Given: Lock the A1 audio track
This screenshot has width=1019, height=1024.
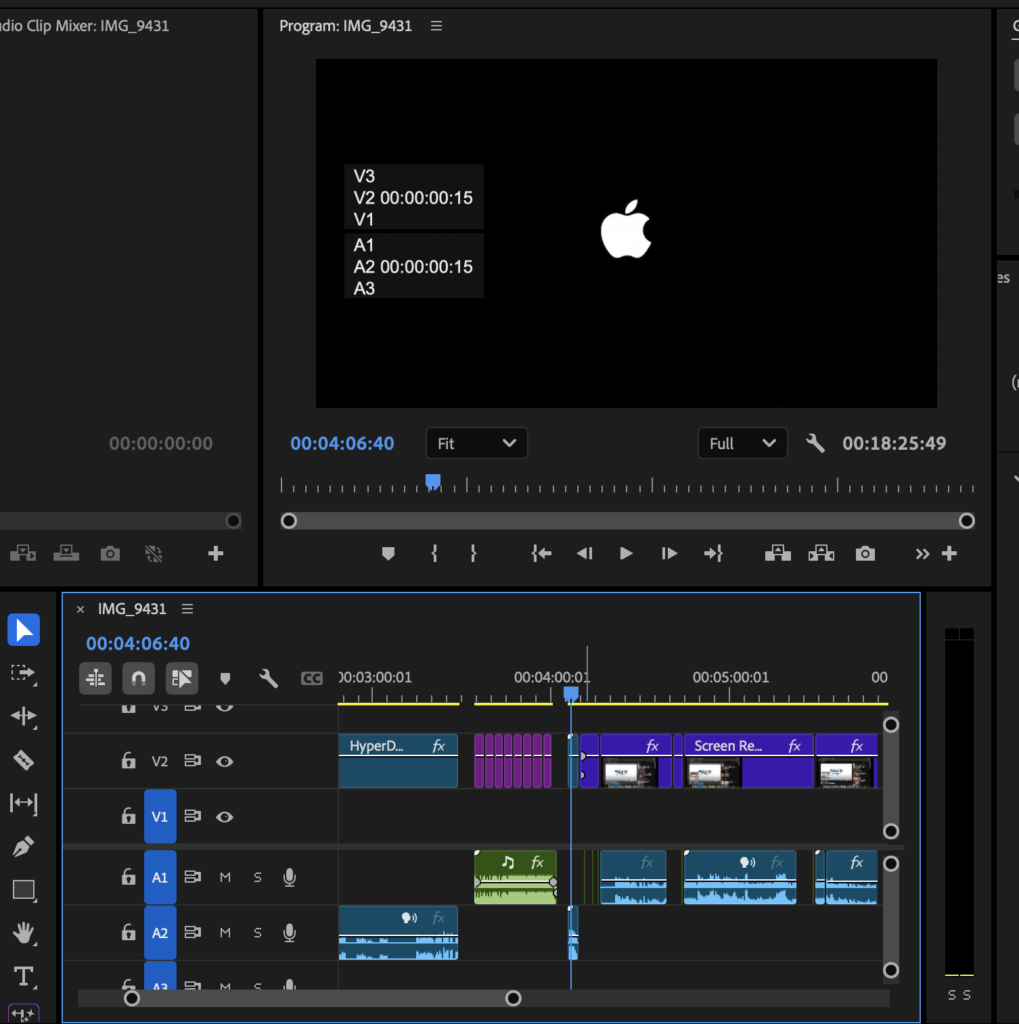Looking at the screenshot, I should point(129,876).
